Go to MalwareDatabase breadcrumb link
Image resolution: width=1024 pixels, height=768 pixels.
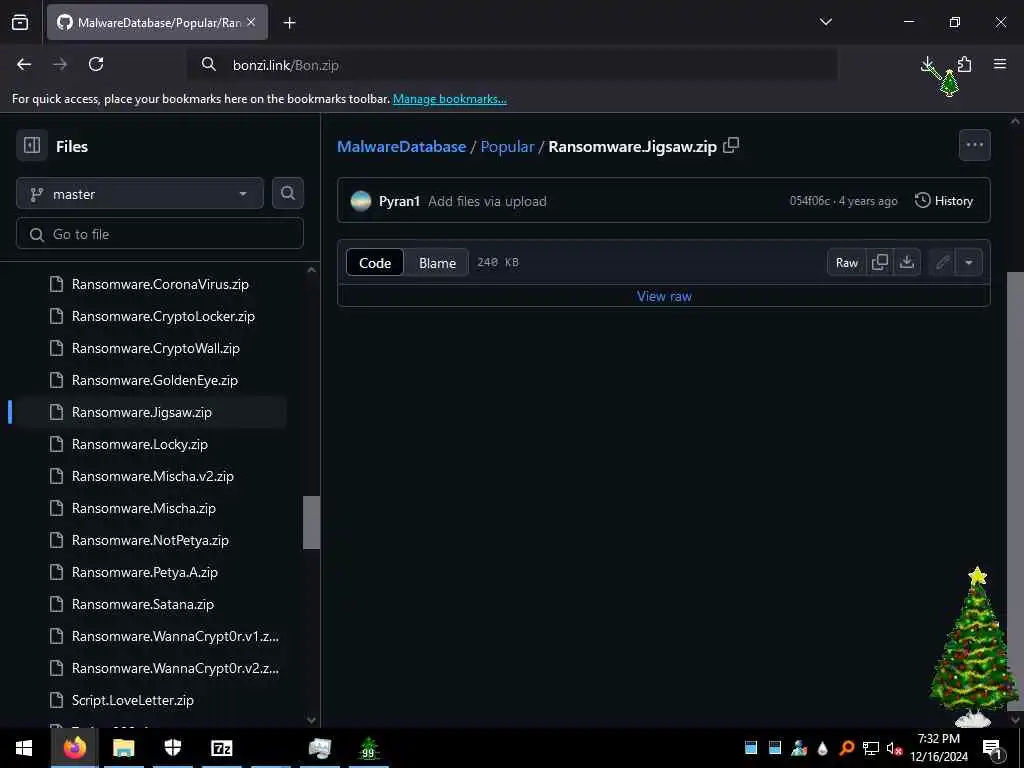(401, 146)
